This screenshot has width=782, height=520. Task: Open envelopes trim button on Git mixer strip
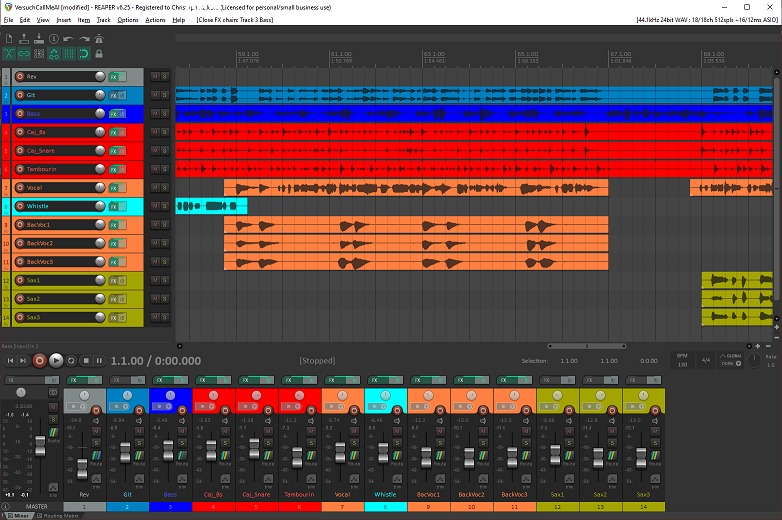139,480
